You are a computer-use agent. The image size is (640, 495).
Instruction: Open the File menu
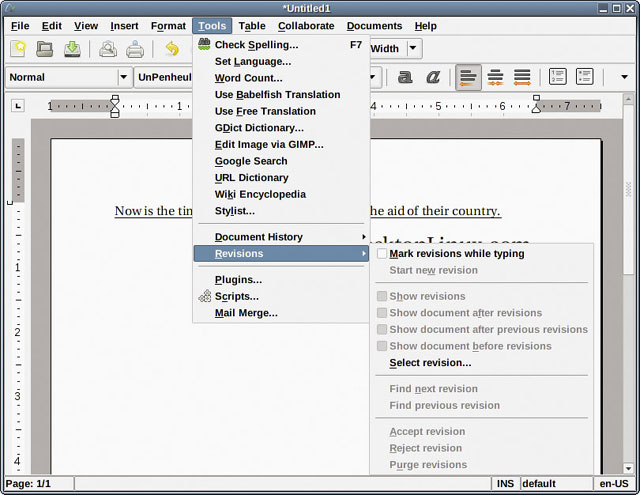coord(20,26)
